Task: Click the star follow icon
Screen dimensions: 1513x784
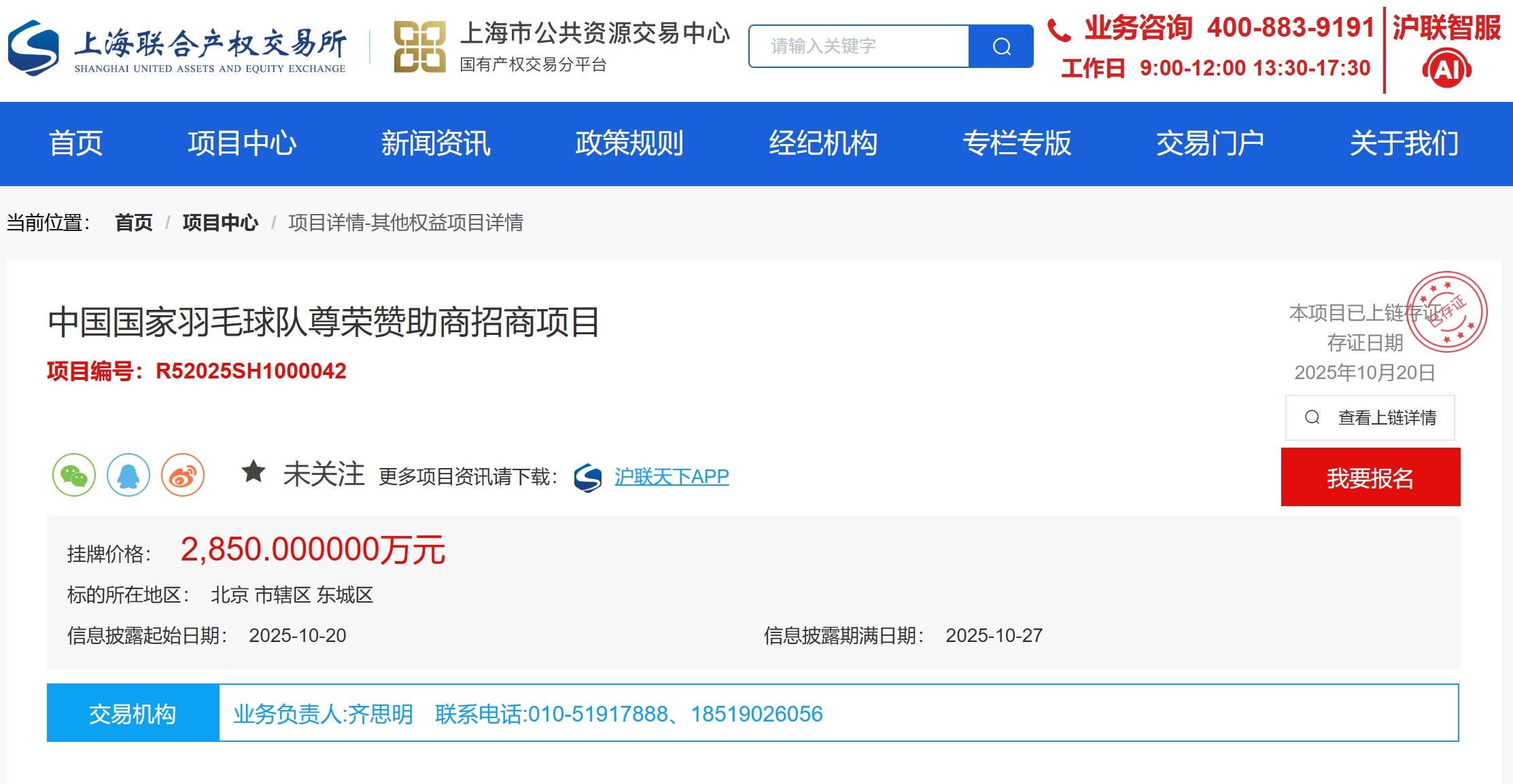Action: click(x=254, y=471)
